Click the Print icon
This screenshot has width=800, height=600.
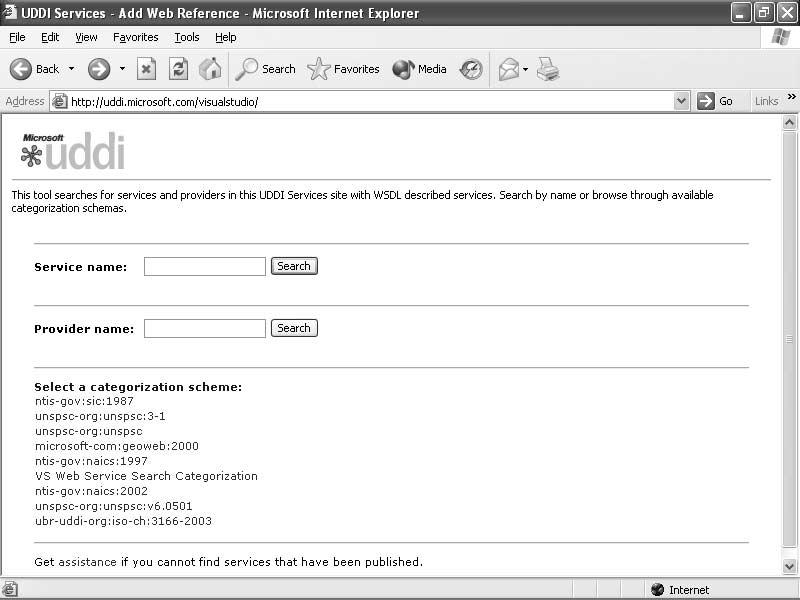click(x=548, y=69)
